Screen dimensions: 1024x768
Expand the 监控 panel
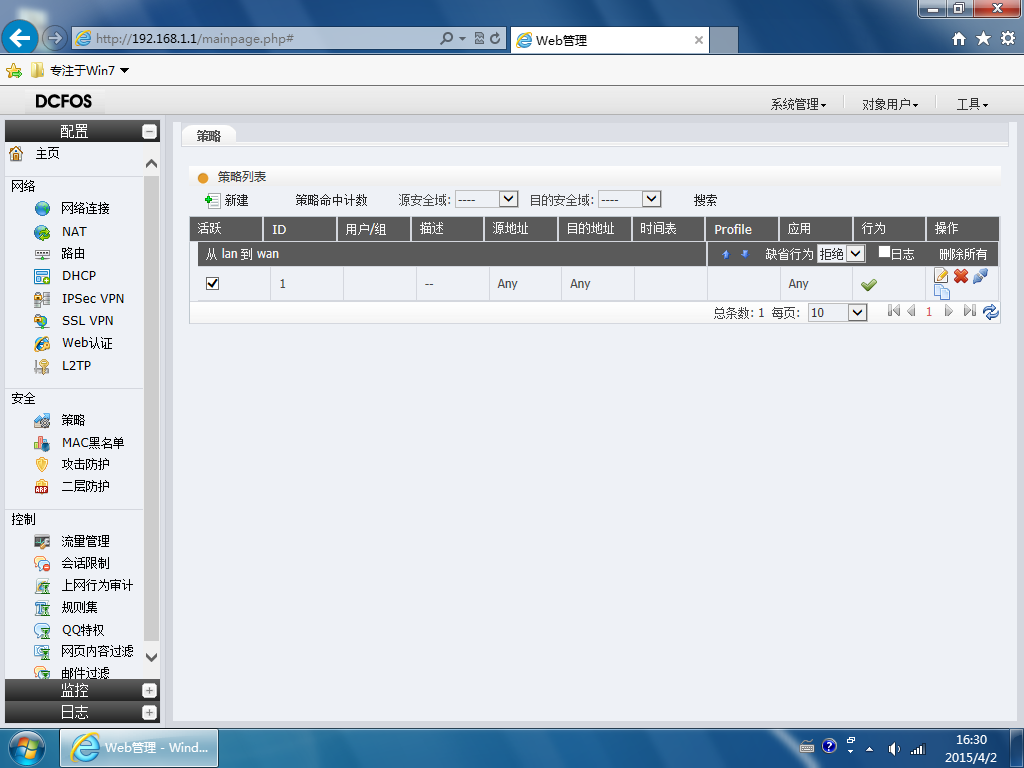click(150, 690)
